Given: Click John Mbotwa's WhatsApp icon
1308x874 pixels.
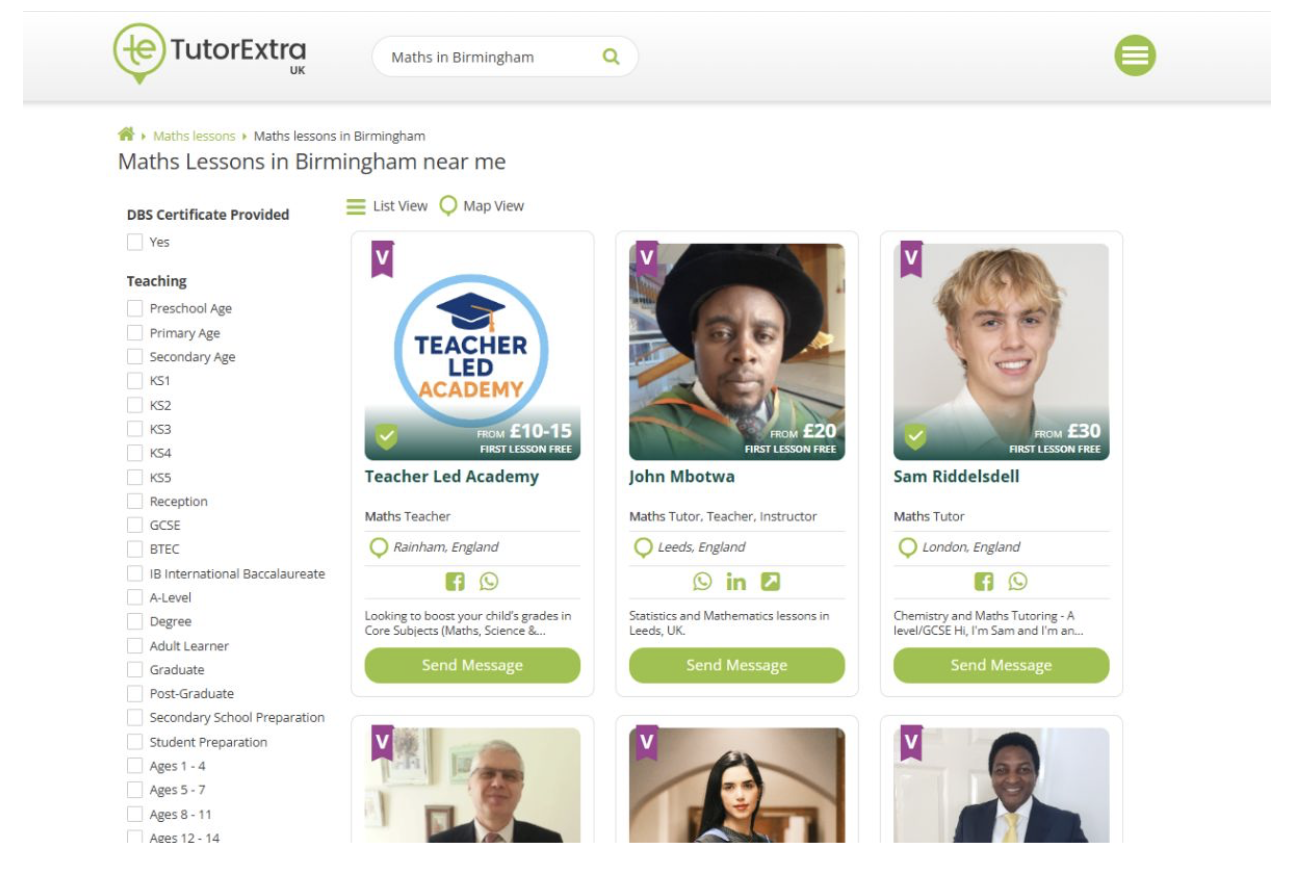Looking at the screenshot, I should click(x=703, y=581).
